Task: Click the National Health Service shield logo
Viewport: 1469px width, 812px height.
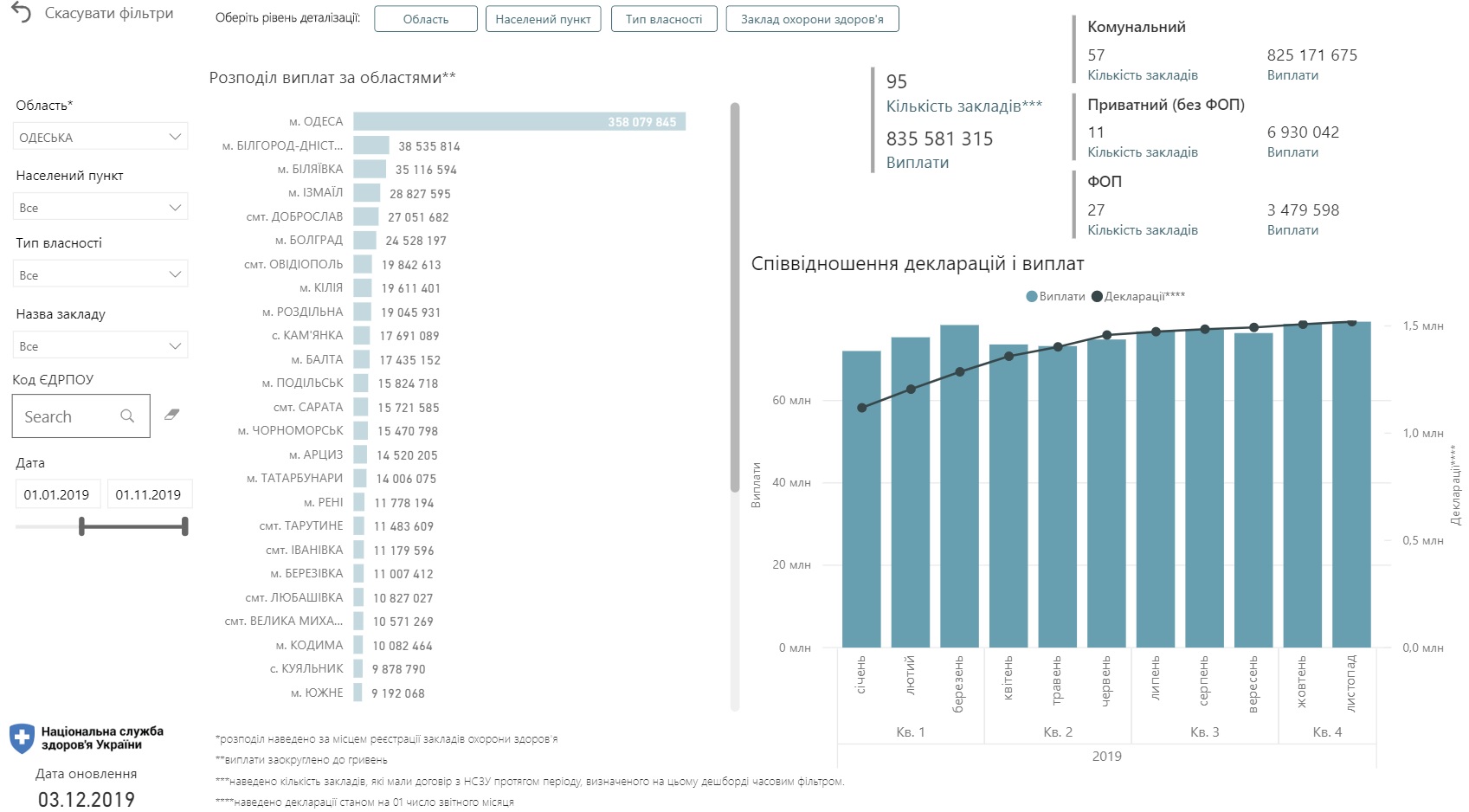Action: pos(22,738)
